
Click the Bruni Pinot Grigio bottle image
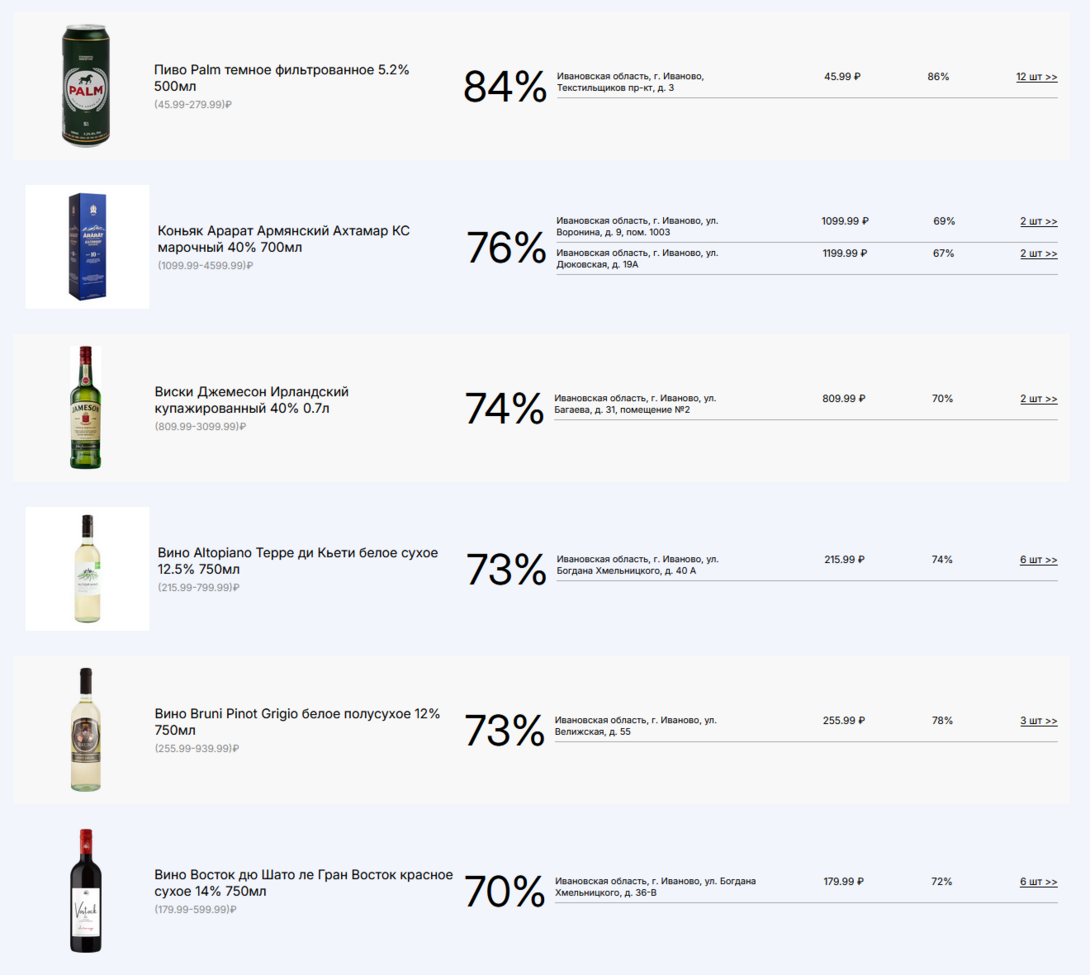(86, 730)
